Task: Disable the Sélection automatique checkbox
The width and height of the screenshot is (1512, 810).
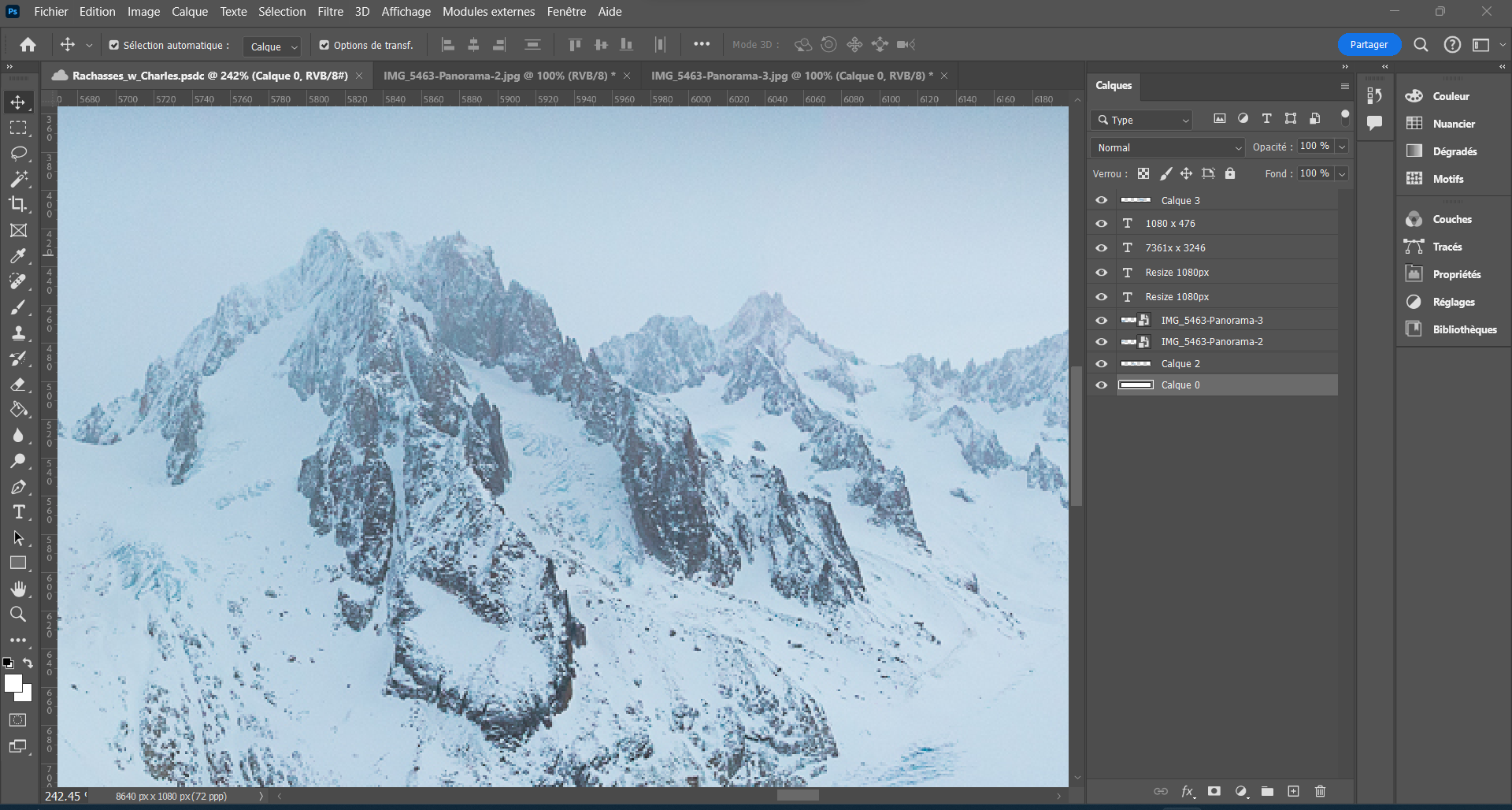Action: (x=113, y=45)
